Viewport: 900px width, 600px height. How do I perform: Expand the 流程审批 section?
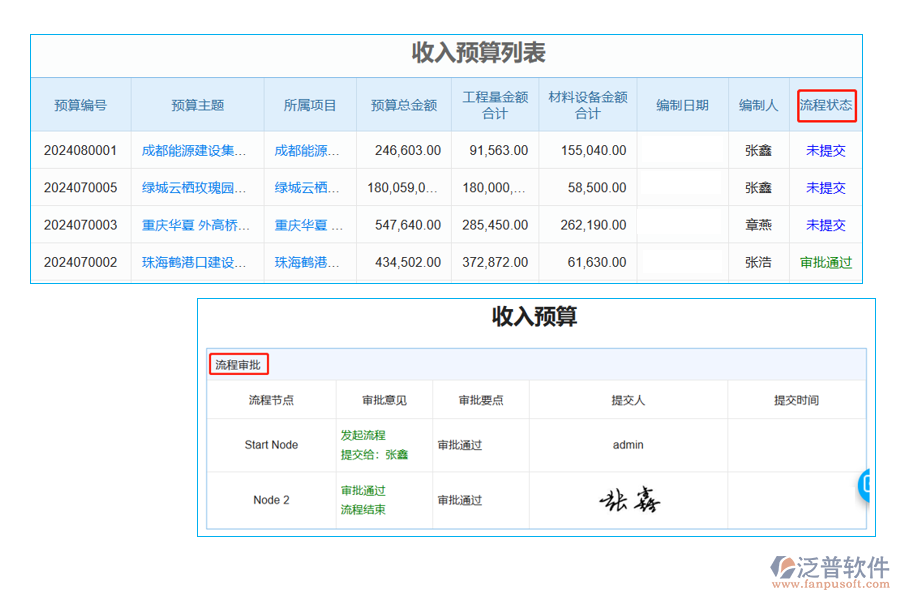coord(237,363)
